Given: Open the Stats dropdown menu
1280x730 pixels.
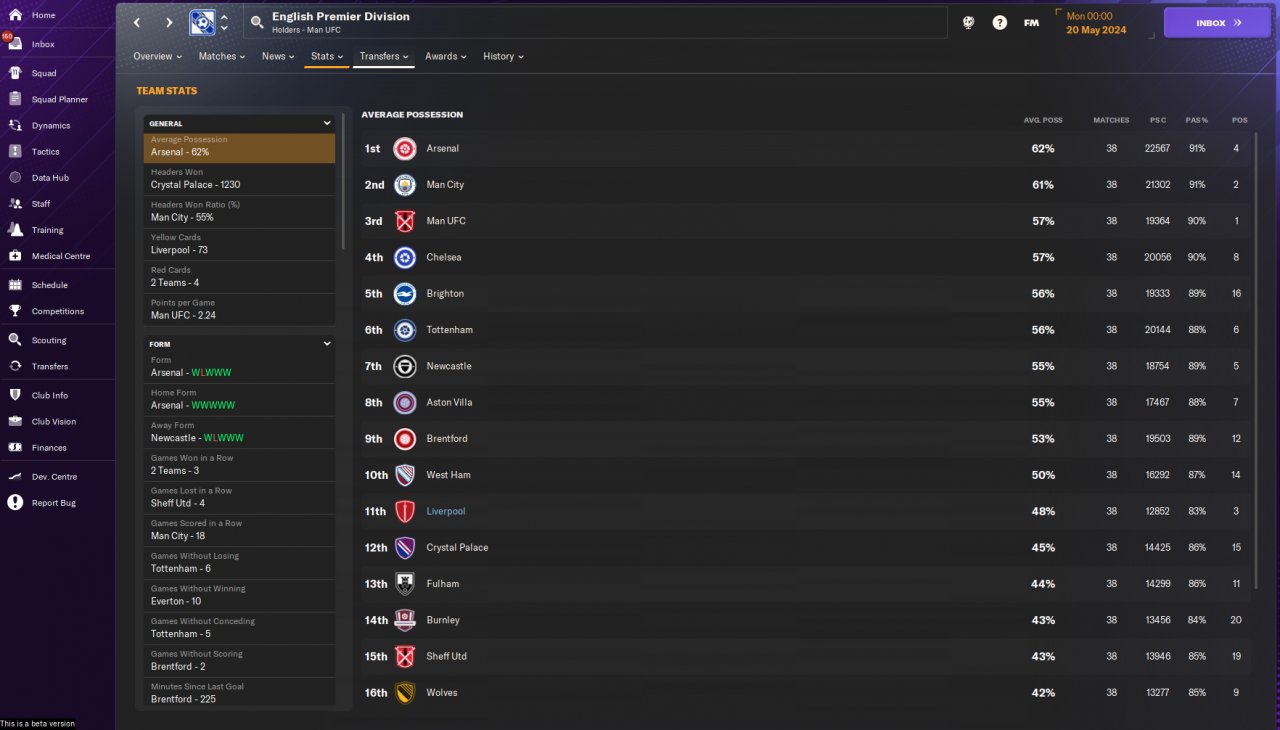Looking at the screenshot, I should 327,57.
